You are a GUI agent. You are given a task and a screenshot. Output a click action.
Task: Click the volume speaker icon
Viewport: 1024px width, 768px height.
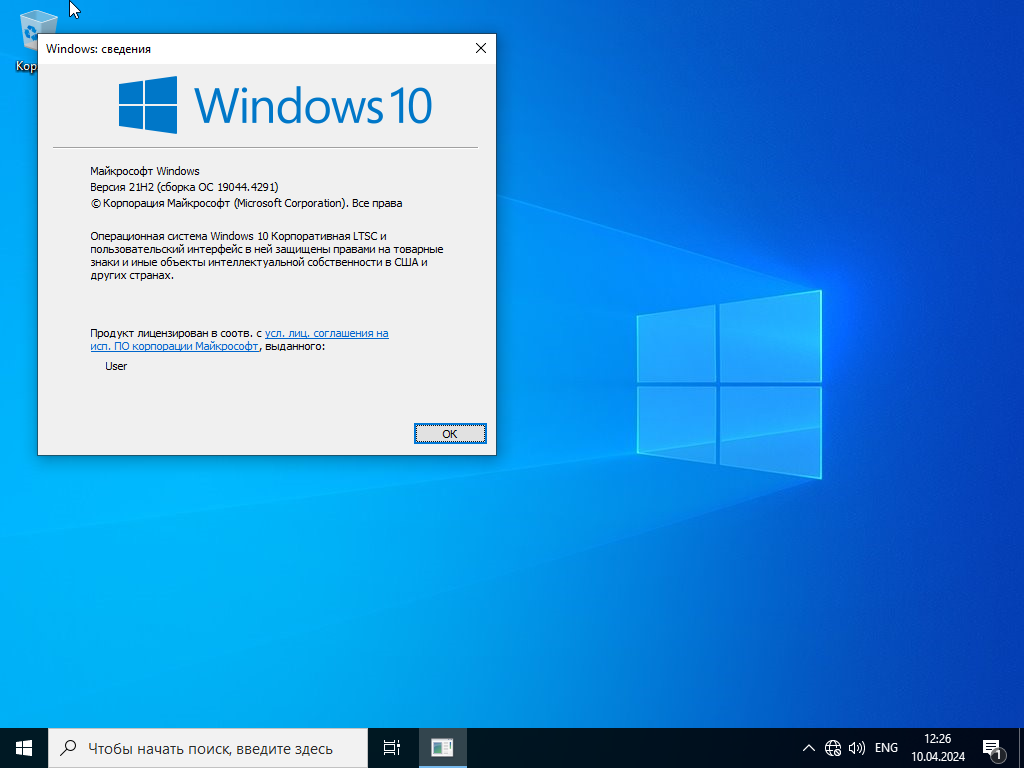857,748
